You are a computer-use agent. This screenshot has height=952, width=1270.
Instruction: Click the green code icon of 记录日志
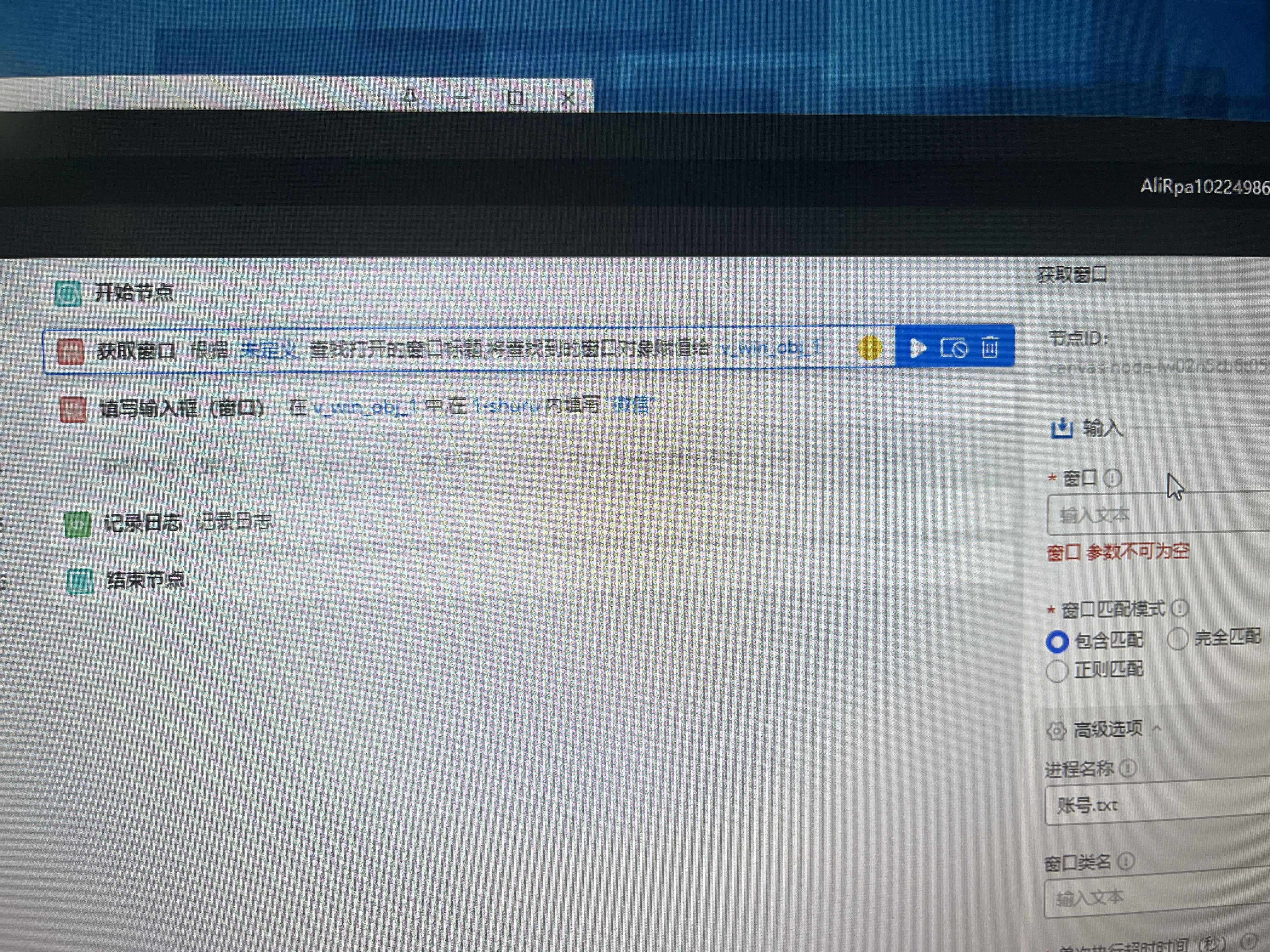coord(77,524)
